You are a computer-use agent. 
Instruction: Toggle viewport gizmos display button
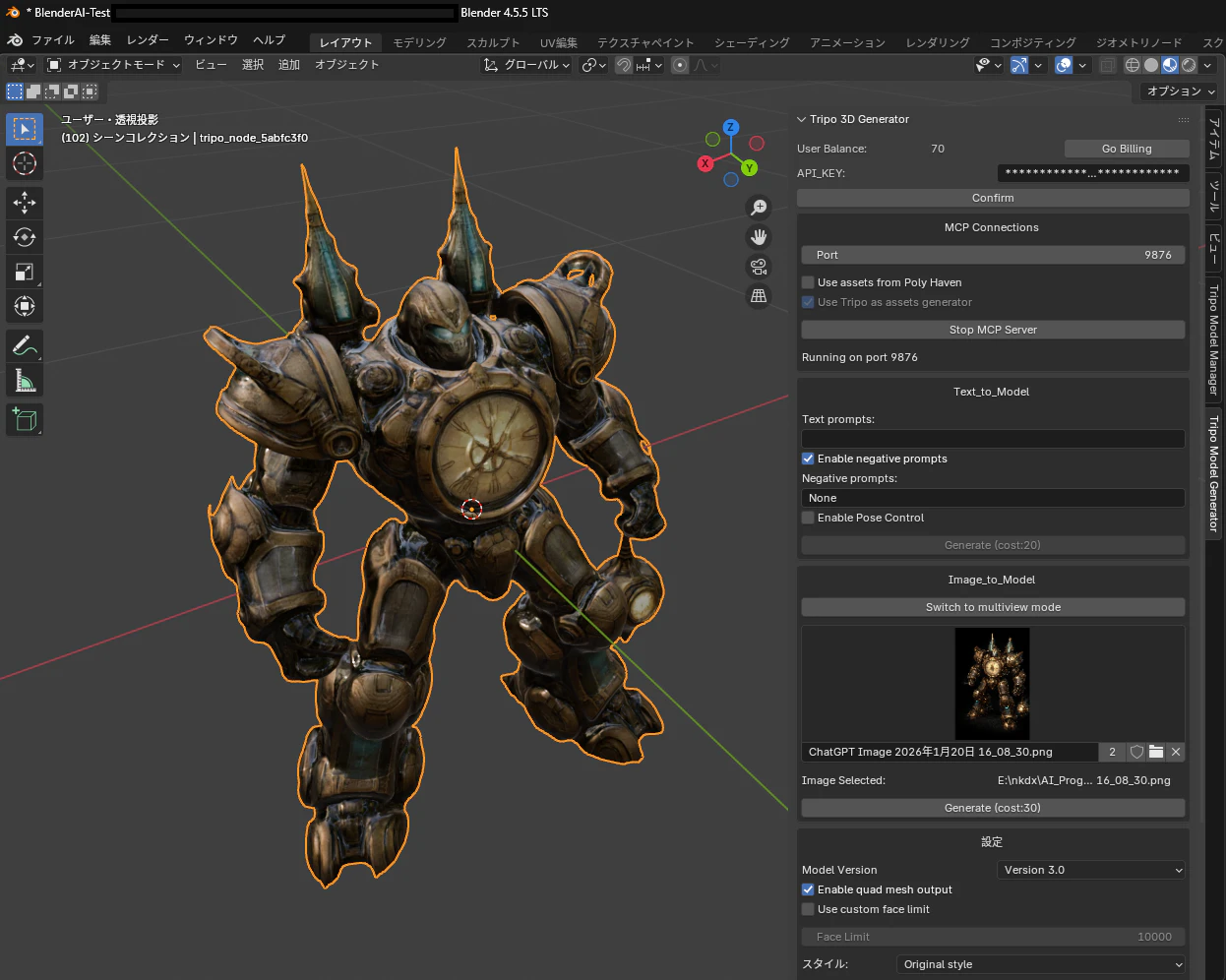[1019, 65]
